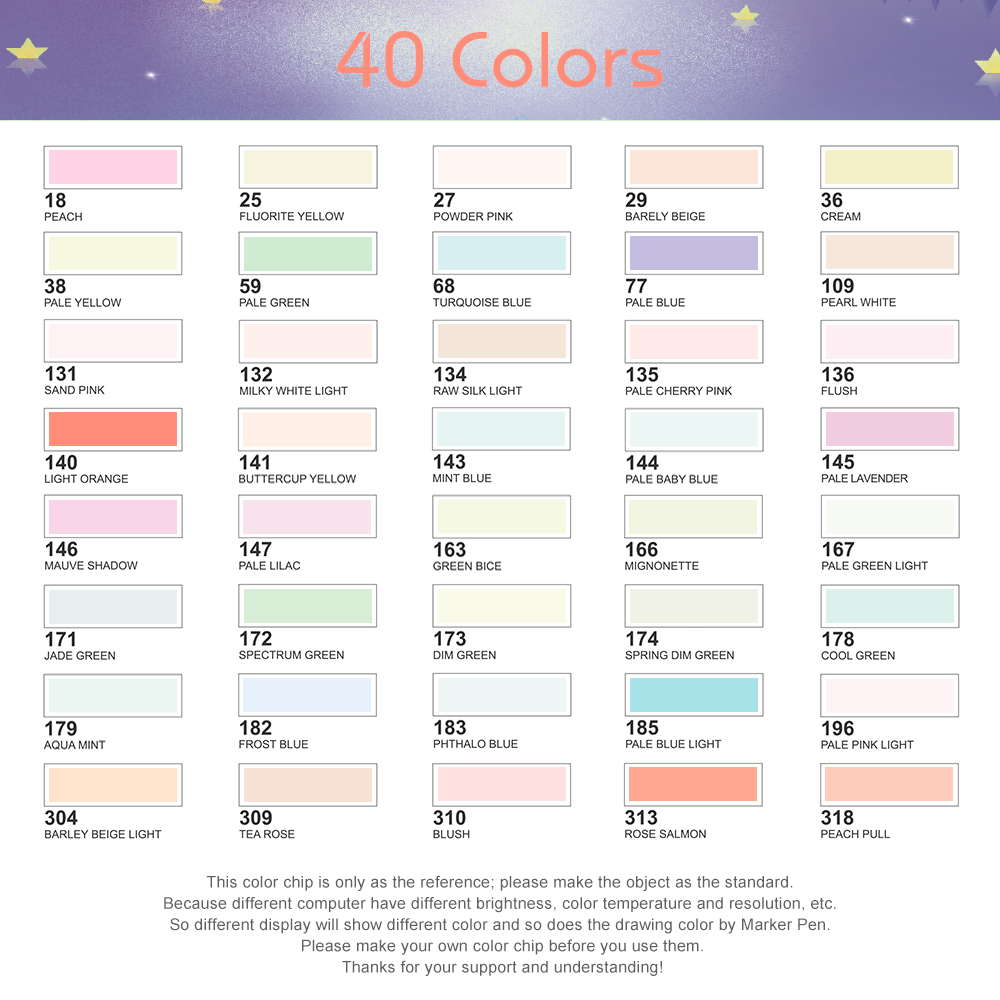
Task: Click the 318 Peach Pull swatch
Action: click(x=889, y=784)
